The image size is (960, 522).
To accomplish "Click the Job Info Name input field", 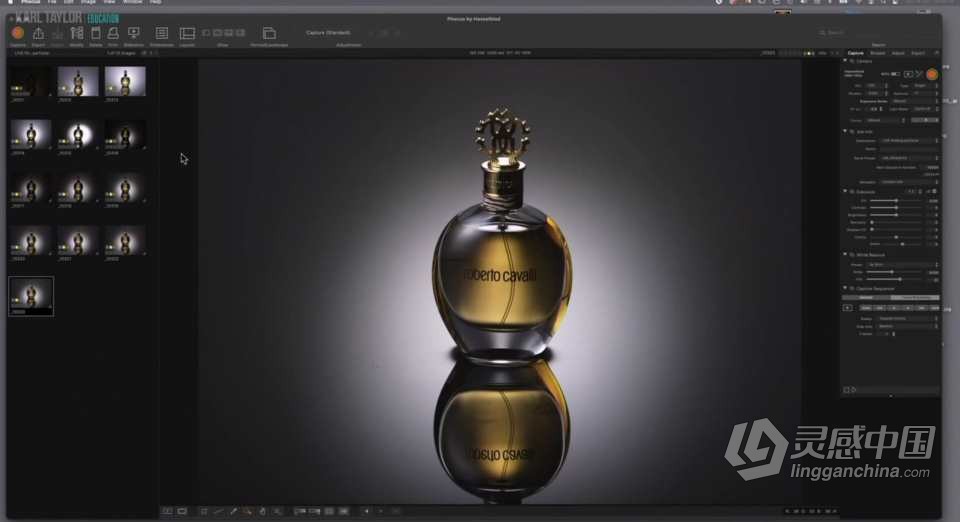I will click(x=909, y=149).
